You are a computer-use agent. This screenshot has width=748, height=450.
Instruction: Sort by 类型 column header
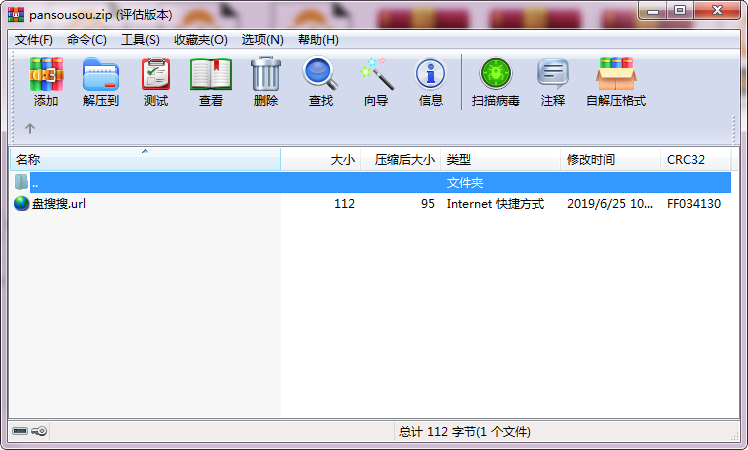coord(500,159)
